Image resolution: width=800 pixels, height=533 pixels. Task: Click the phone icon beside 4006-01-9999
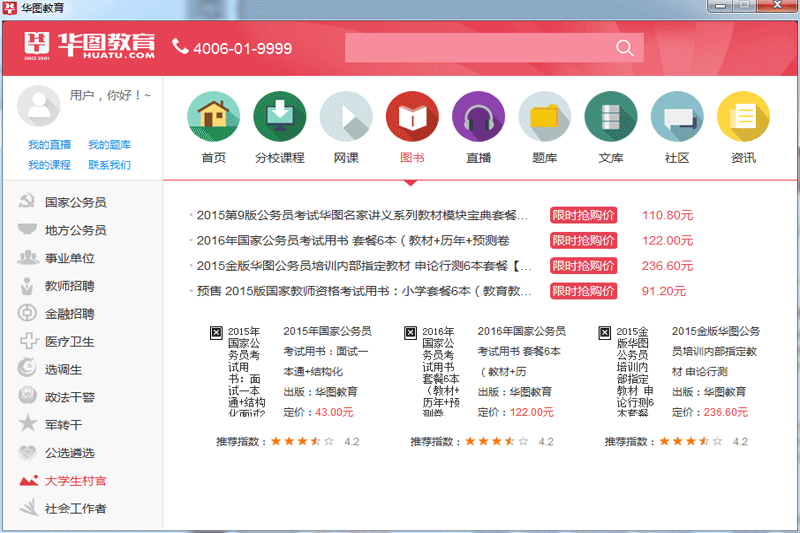tap(180, 46)
